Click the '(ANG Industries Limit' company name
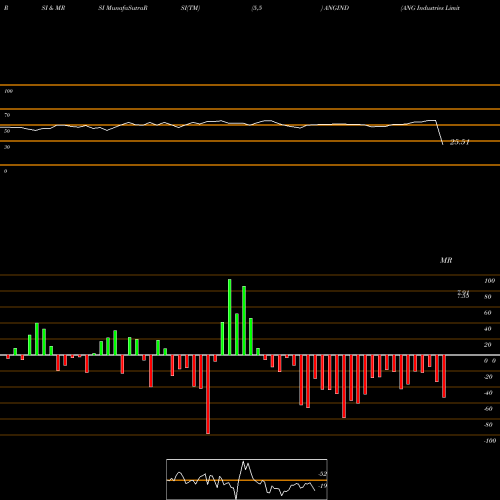This screenshot has height=500, width=500. (x=430, y=8)
